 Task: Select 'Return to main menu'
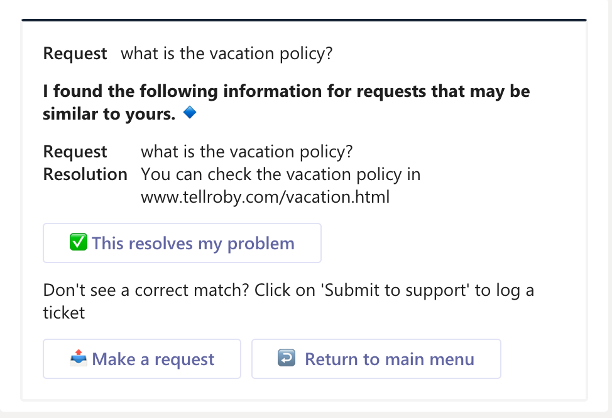point(376,359)
